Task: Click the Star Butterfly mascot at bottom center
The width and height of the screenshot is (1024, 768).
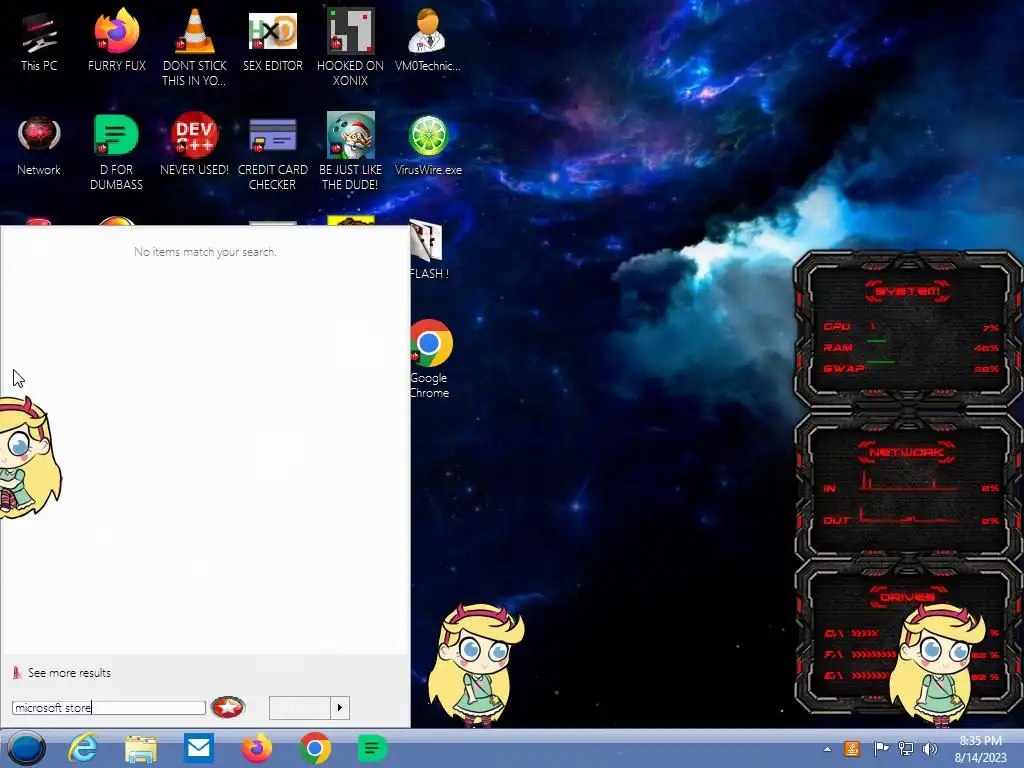Action: tap(477, 665)
